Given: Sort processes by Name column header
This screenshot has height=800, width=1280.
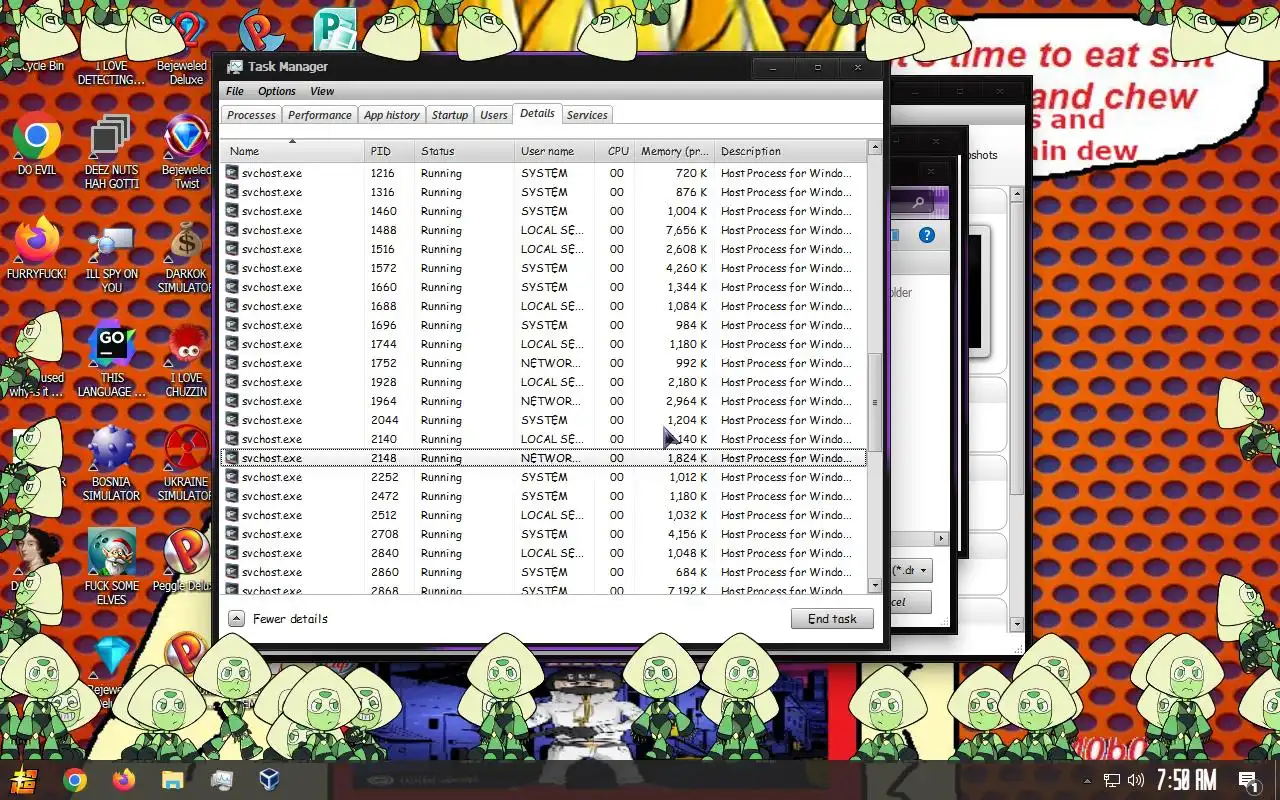Looking at the screenshot, I should click(293, 151).
